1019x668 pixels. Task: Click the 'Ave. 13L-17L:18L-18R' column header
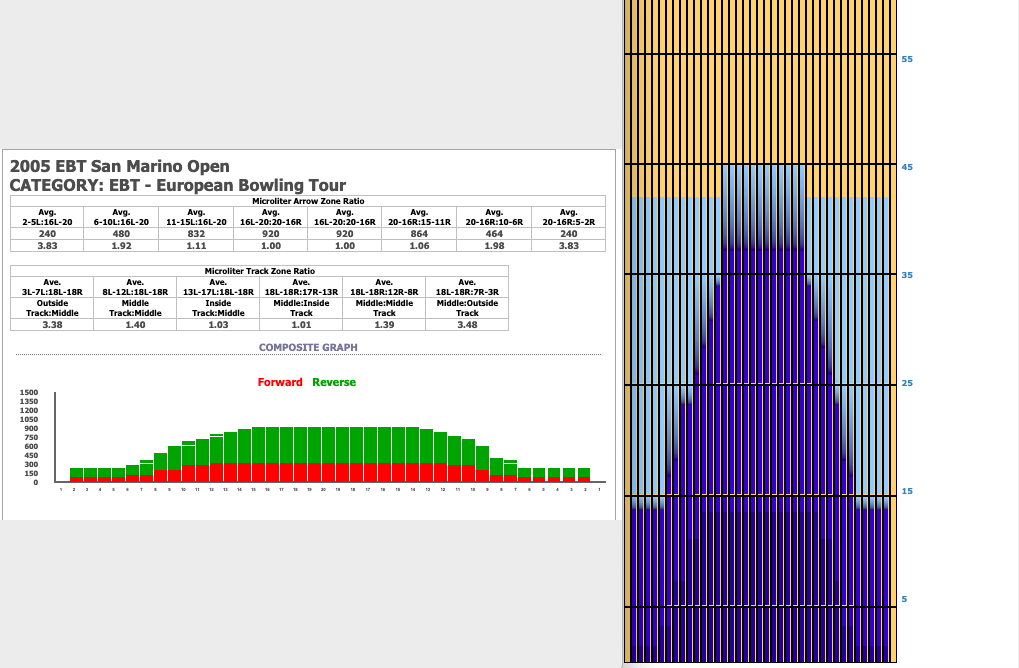[x=218, y=287]
